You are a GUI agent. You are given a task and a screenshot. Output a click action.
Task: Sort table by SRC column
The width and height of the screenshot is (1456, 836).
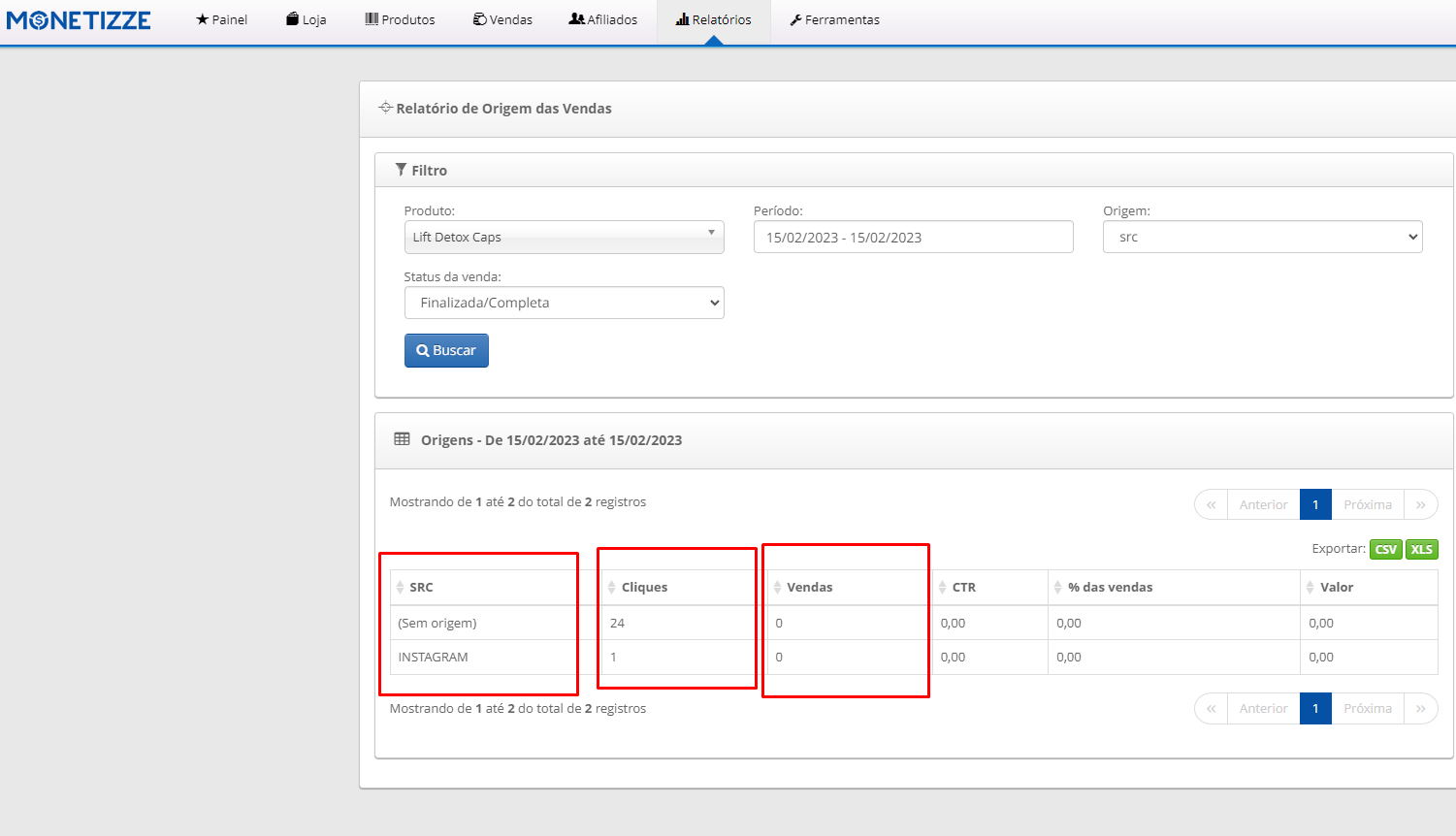click(x=421, y=588)
